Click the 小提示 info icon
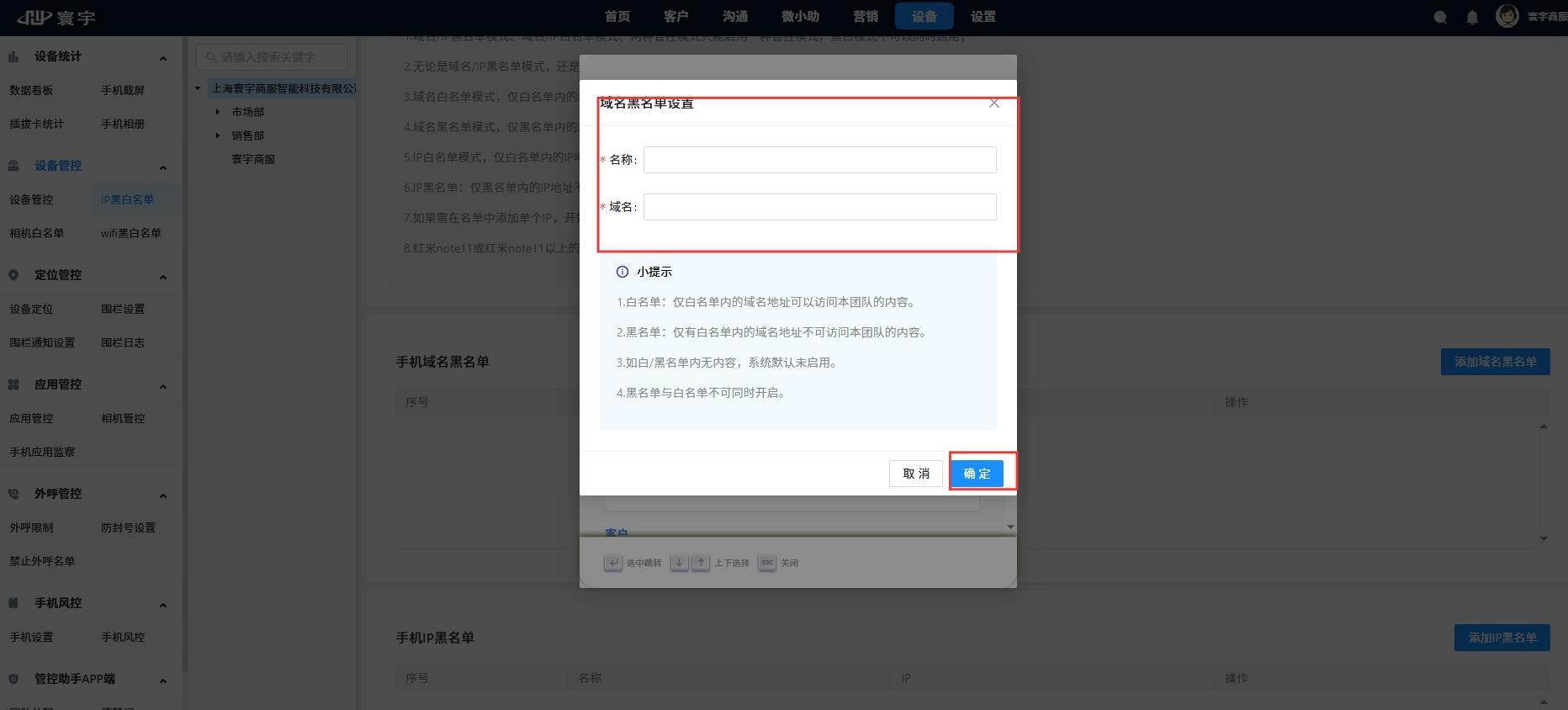Viewport: 1568px width, 710px height. point(622,272)
